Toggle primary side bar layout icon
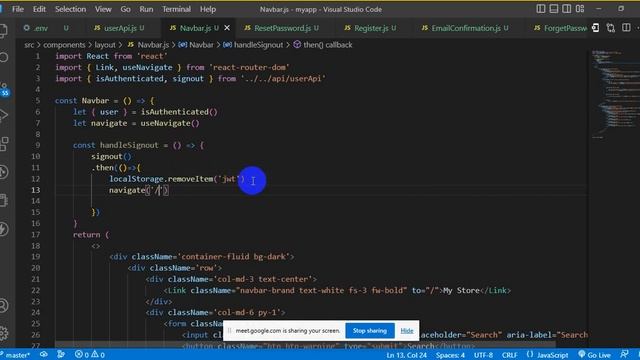This screenshot has width=640, height=360. tap(540, 9)
